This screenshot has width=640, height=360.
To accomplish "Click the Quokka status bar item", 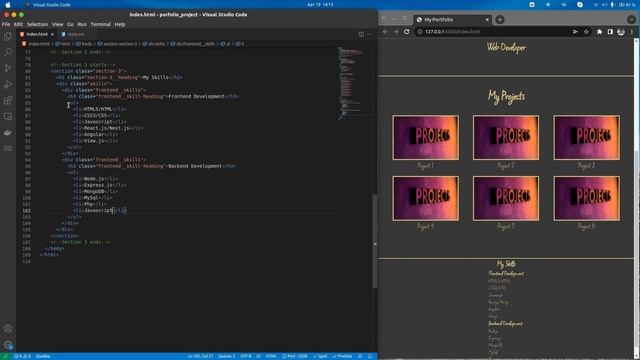I will pos(43,356).
